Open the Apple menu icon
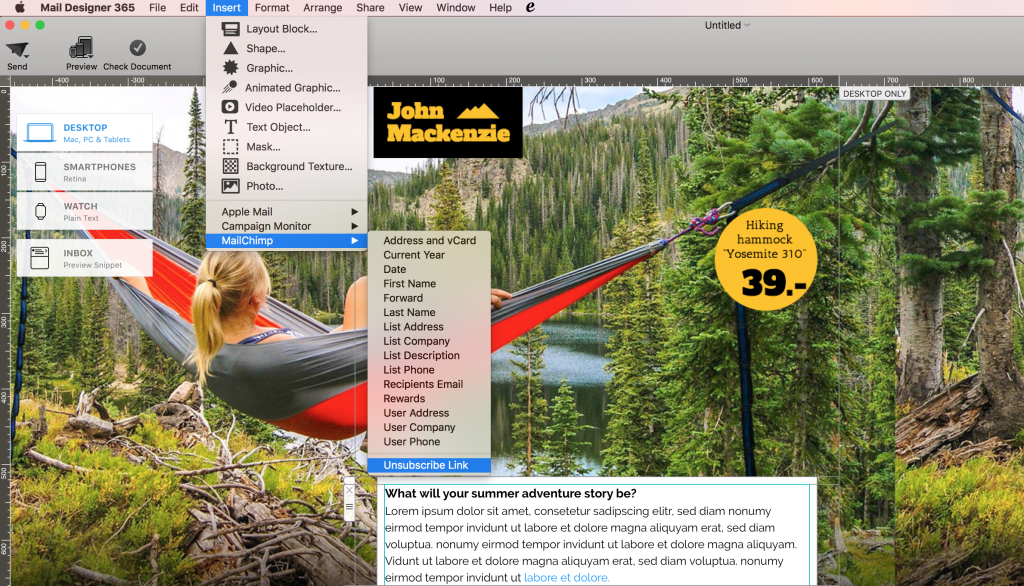1024x586 pixels. coord(20,8)
